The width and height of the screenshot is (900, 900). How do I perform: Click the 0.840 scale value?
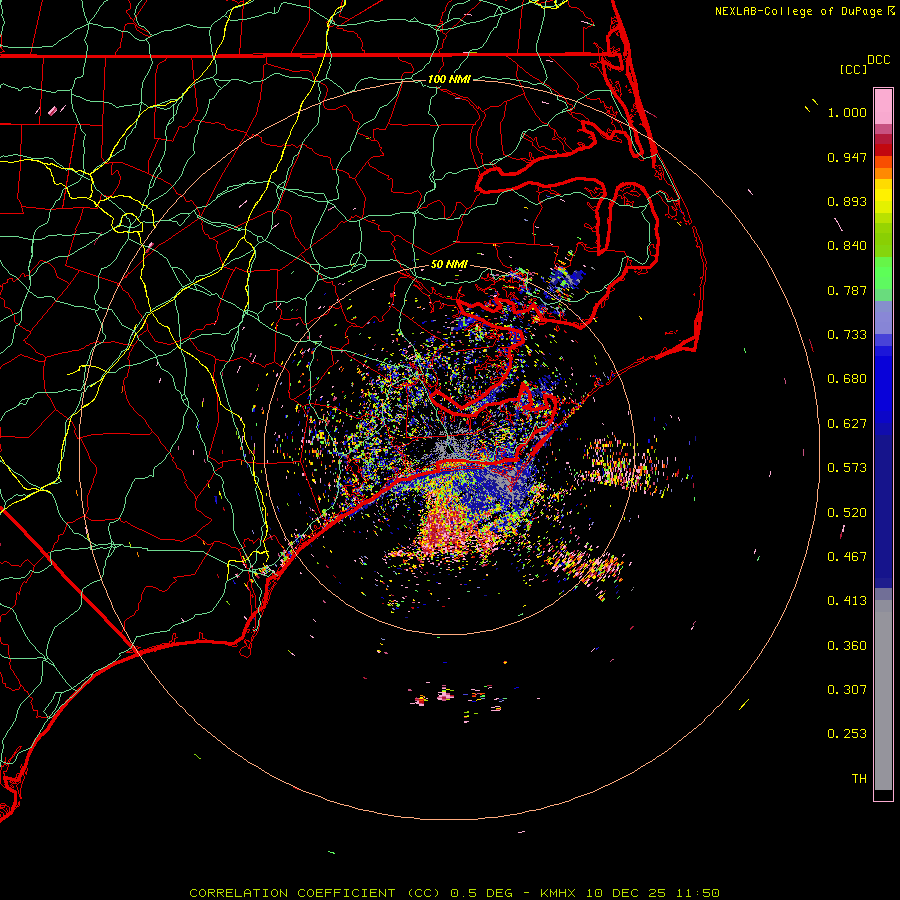pos(847,246)
